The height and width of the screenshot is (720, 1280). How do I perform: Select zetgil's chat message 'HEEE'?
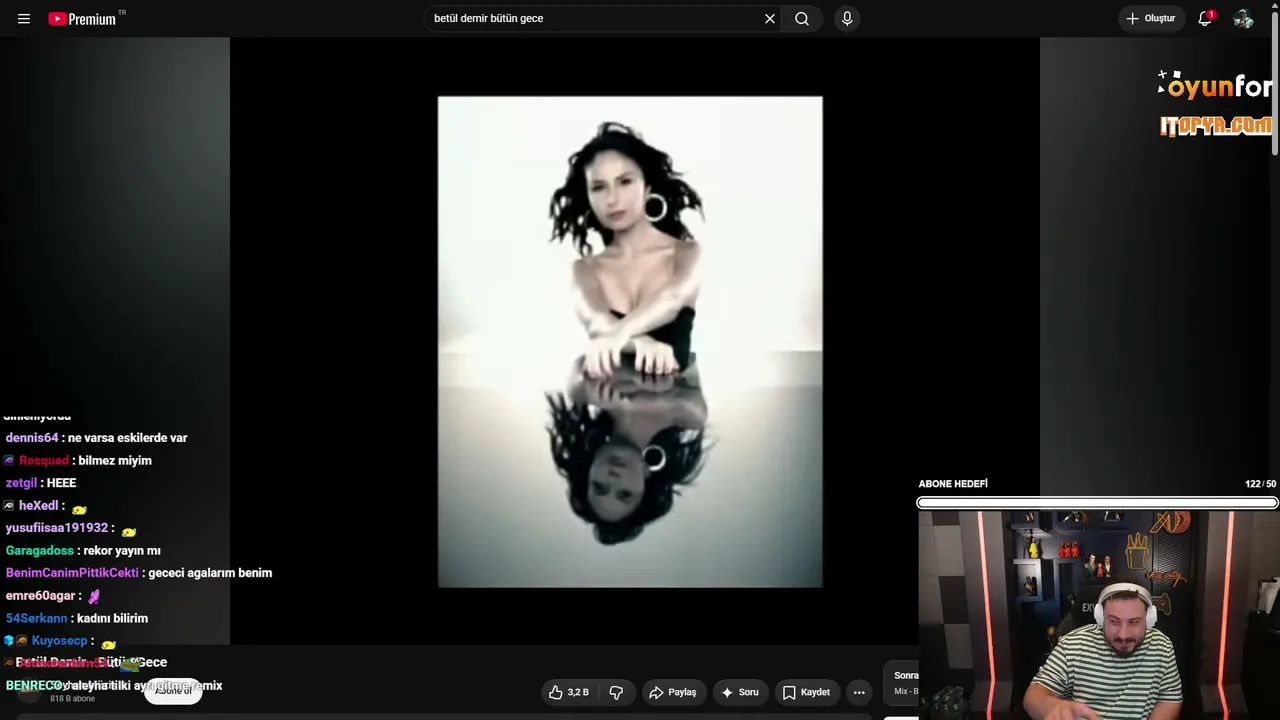(x=61, y=483)
